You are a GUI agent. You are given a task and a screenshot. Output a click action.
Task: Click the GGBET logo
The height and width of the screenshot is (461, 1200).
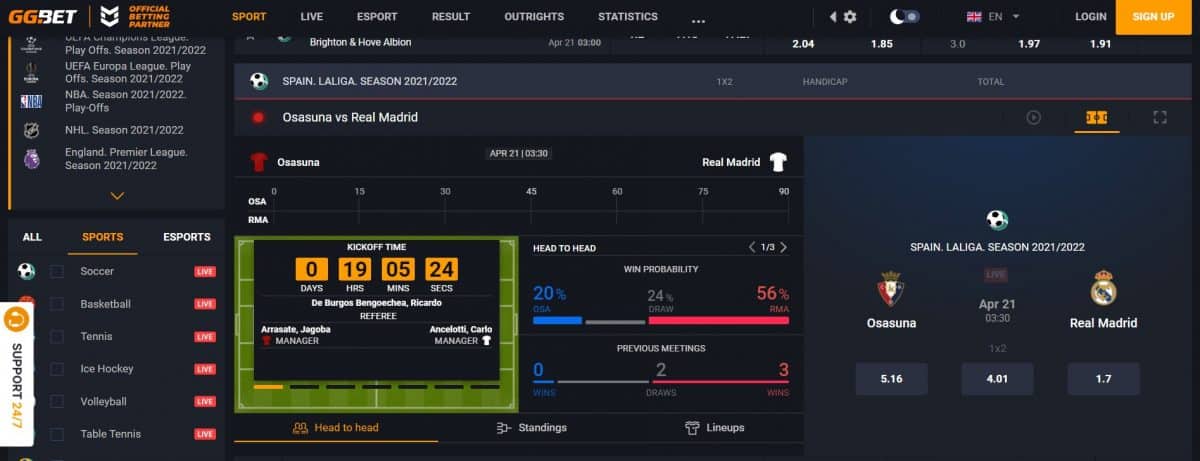point(42,16)
